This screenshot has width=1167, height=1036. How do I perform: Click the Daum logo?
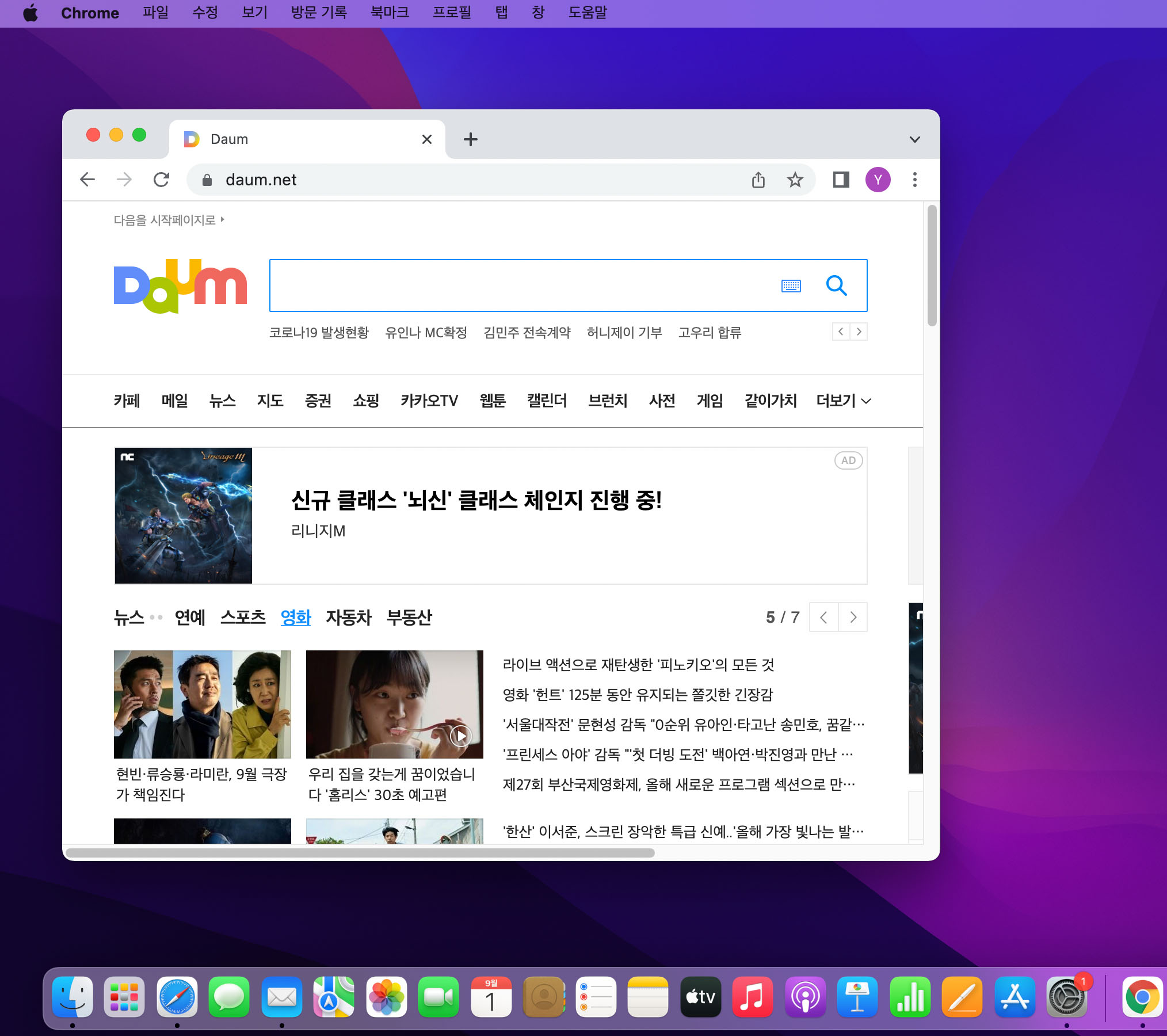click(x=180, y=286)
